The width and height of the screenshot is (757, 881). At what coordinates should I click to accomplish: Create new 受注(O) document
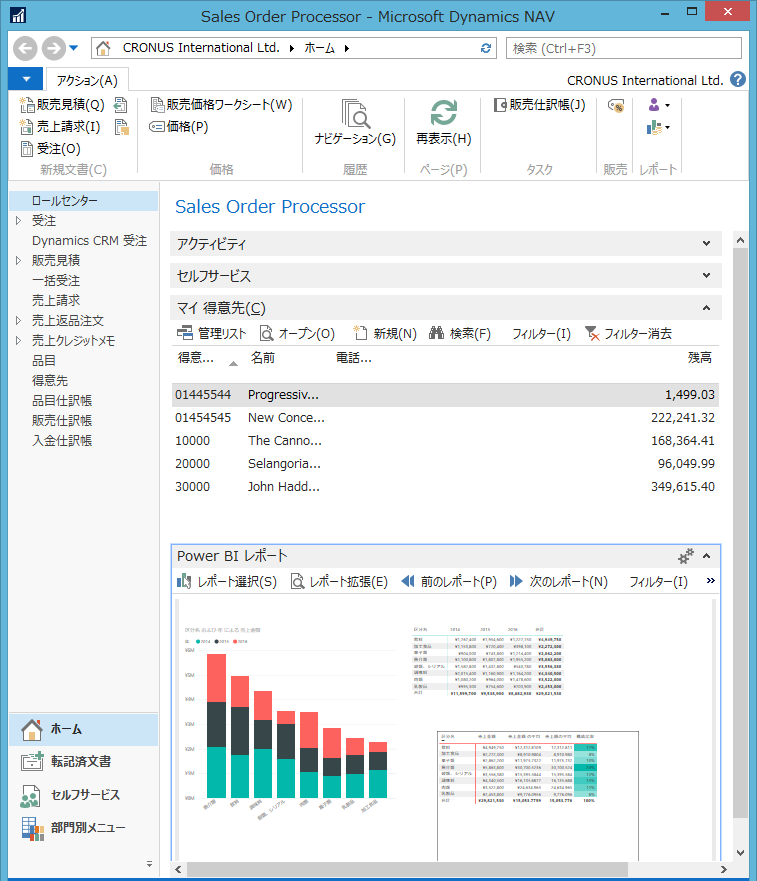tap(51, 149)
